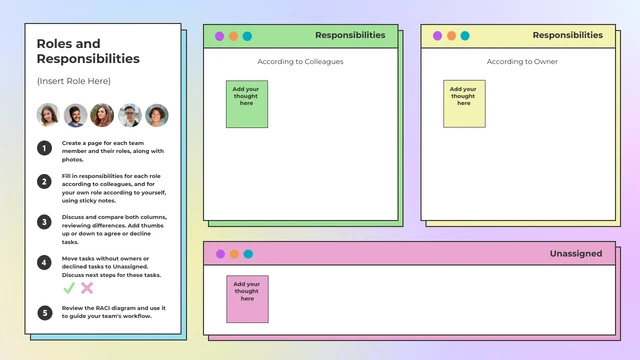Click the 'Unassigned' title in the pink header
640x360 pixels.
[x=576, y=253]
